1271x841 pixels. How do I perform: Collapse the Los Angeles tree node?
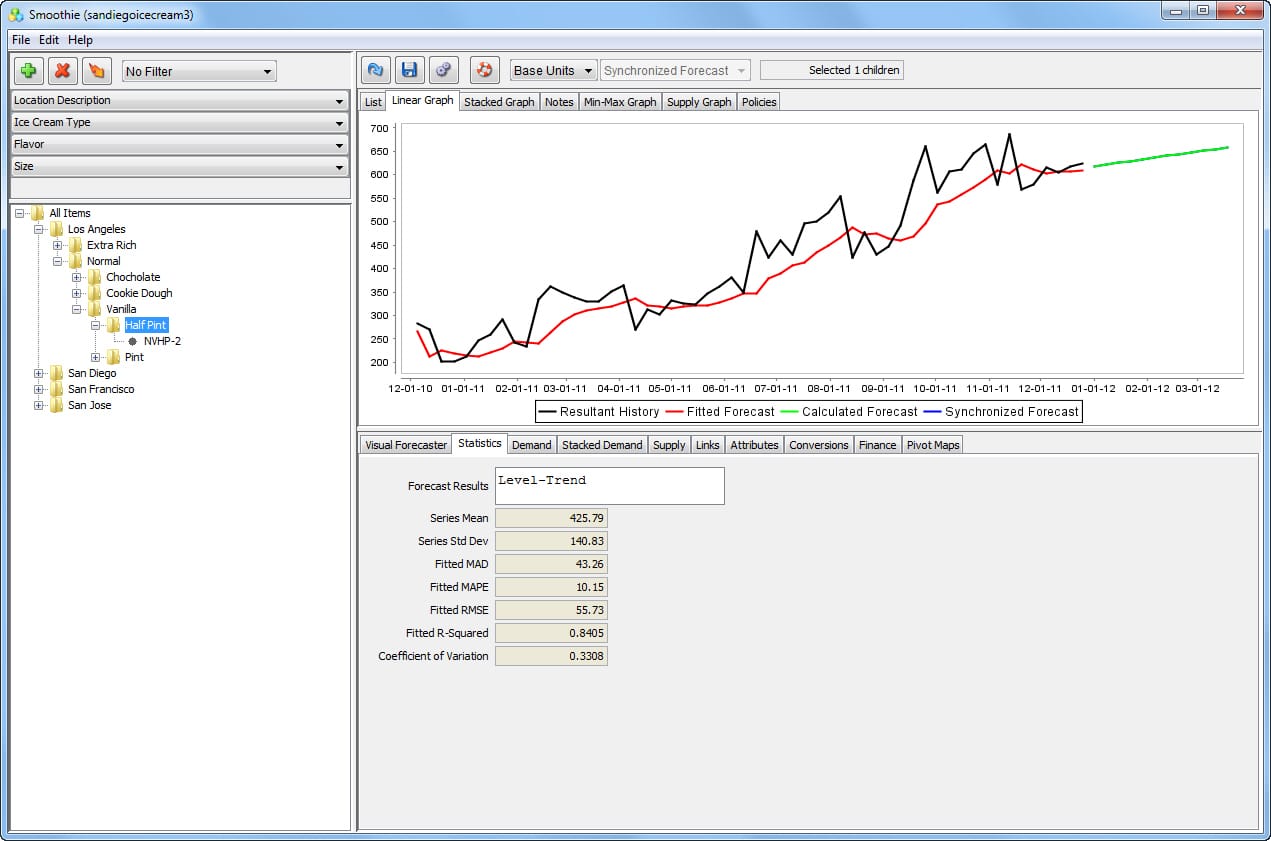(39, 229)
